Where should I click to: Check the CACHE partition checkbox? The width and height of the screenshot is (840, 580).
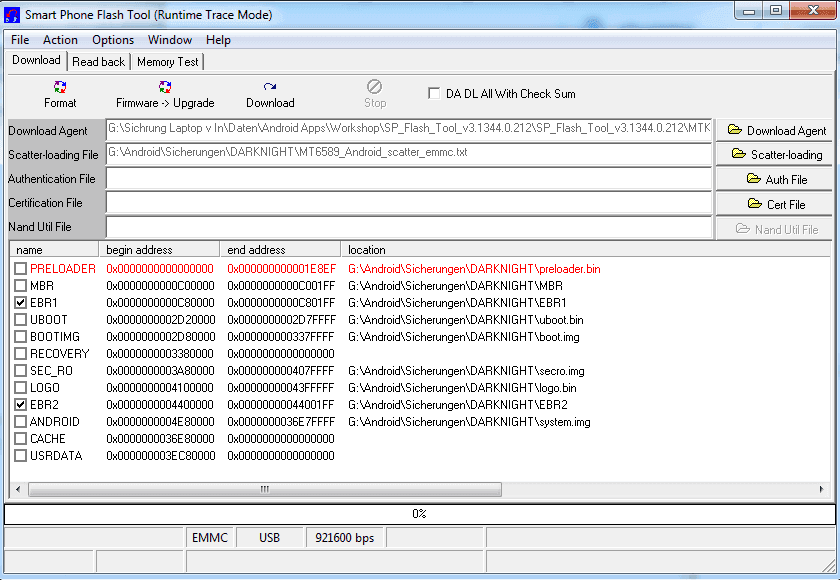(x=20, y=439)
